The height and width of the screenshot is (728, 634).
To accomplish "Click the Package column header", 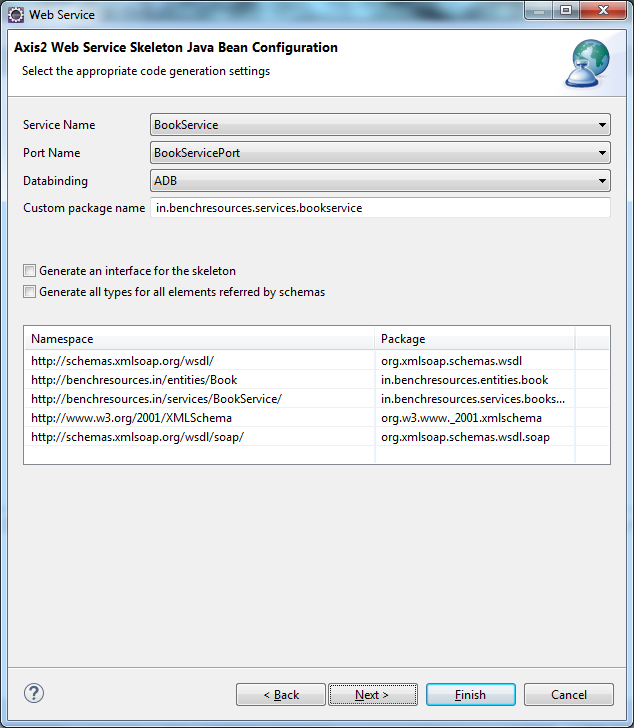I will click(x=474, y=339).
